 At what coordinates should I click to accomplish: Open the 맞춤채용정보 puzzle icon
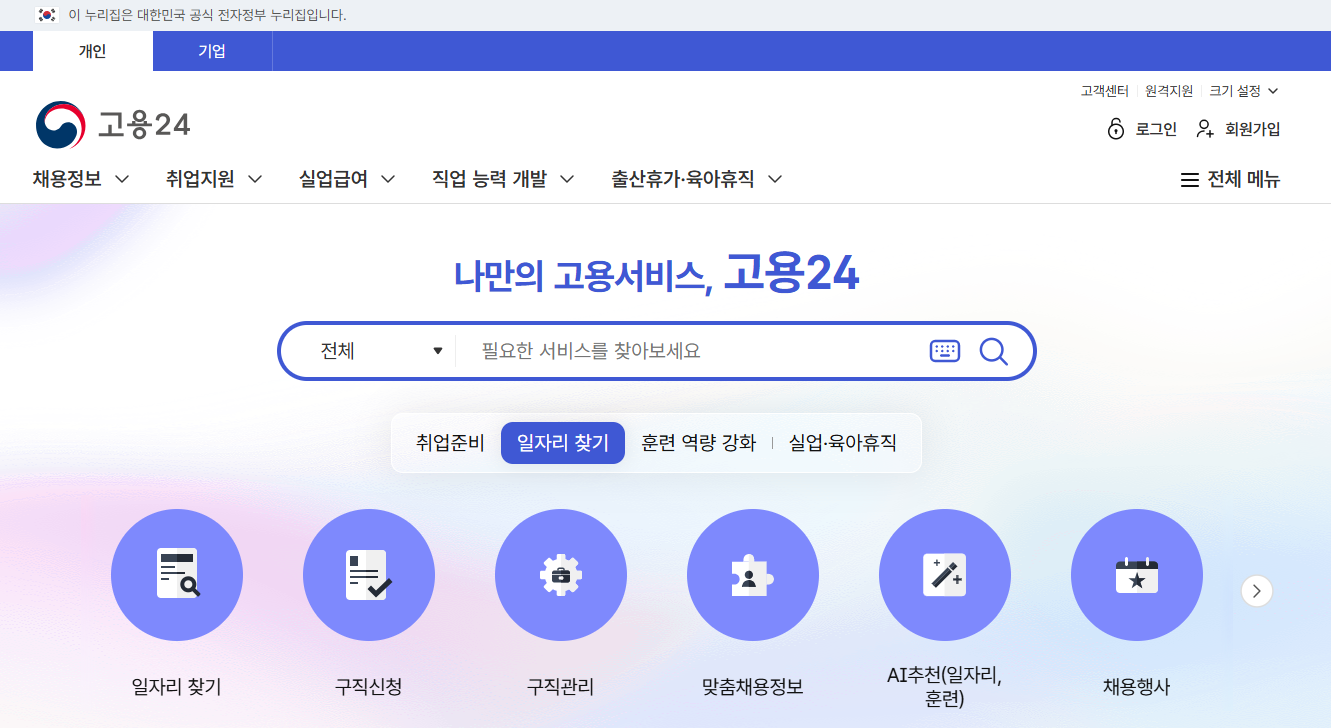pos(753,575)
